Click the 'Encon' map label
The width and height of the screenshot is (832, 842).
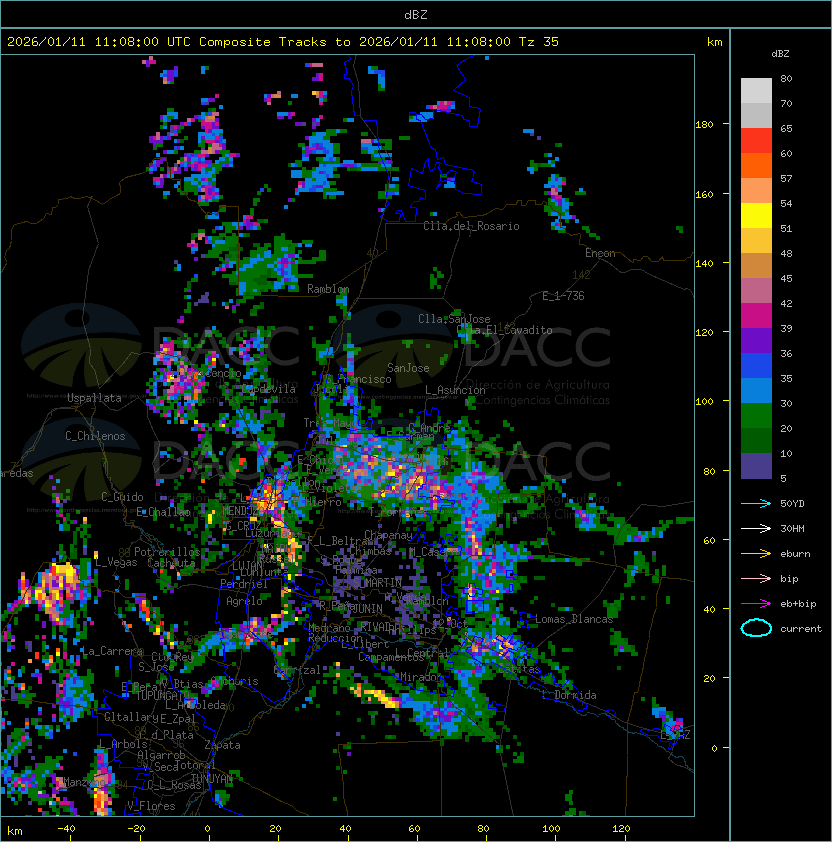pyautogui.click(x=600, y=253)
